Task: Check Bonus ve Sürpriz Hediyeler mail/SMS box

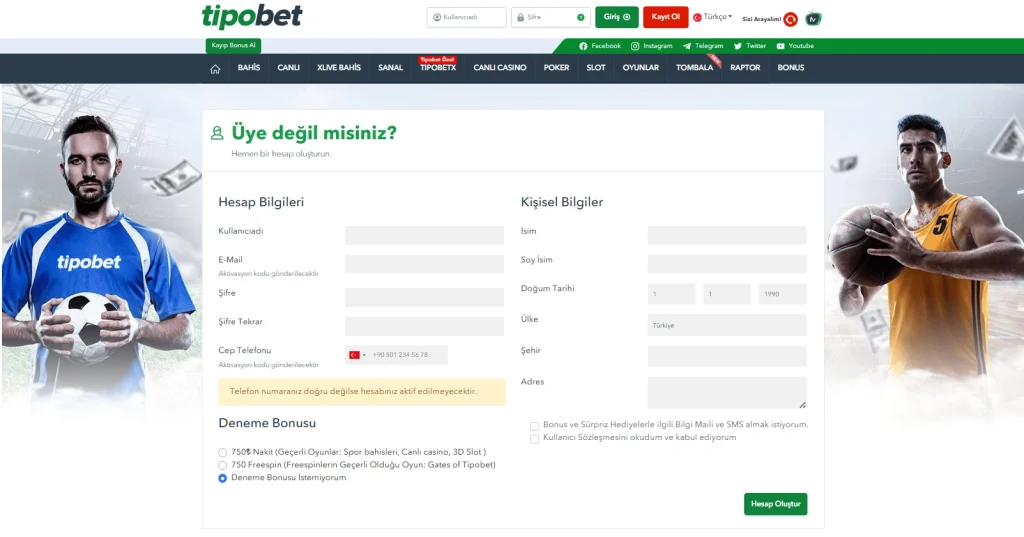Action: pos(534,426)
